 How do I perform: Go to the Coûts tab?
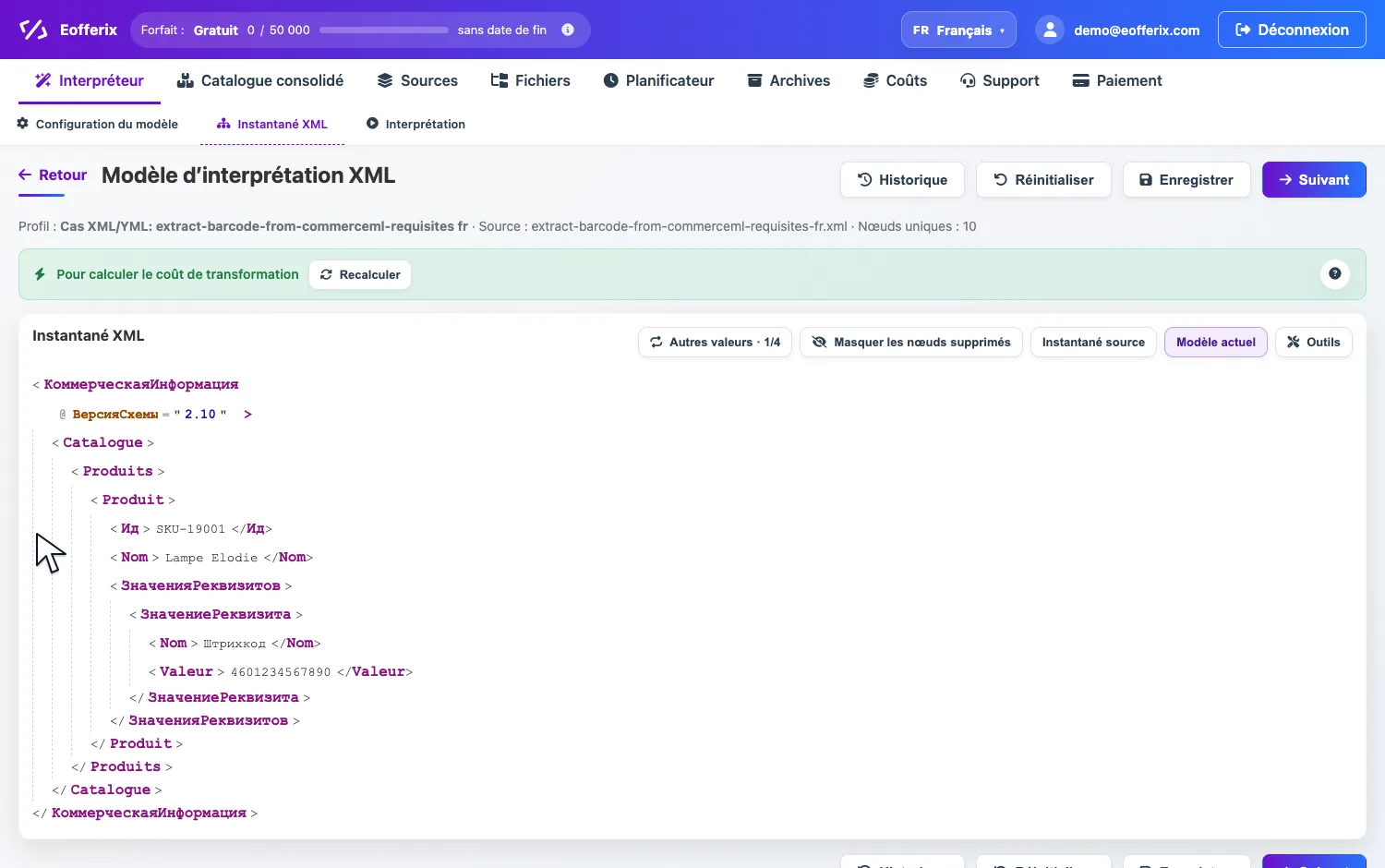(896, 80)
